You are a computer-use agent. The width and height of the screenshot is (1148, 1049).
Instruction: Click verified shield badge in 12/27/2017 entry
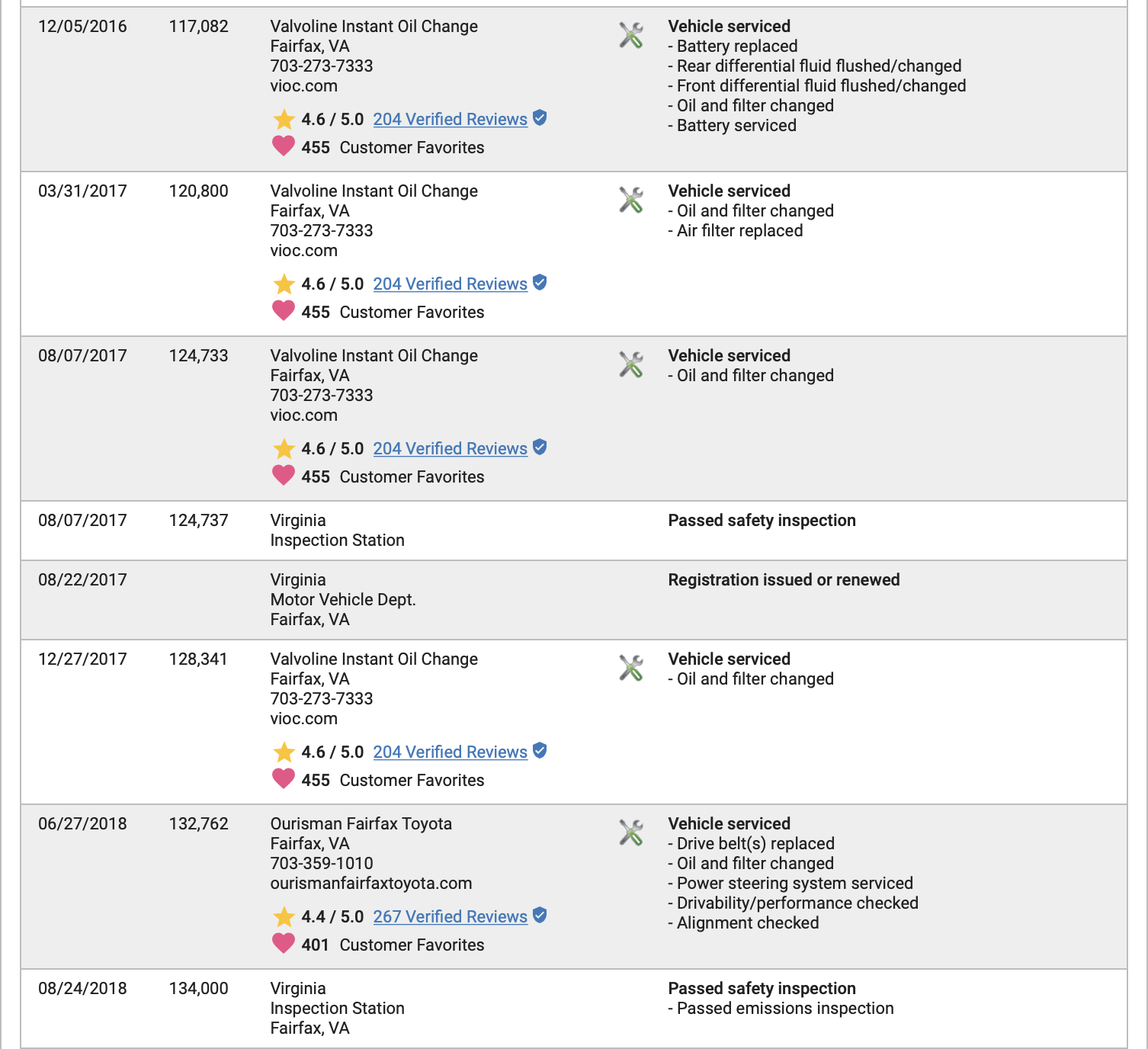pos(540,751)
